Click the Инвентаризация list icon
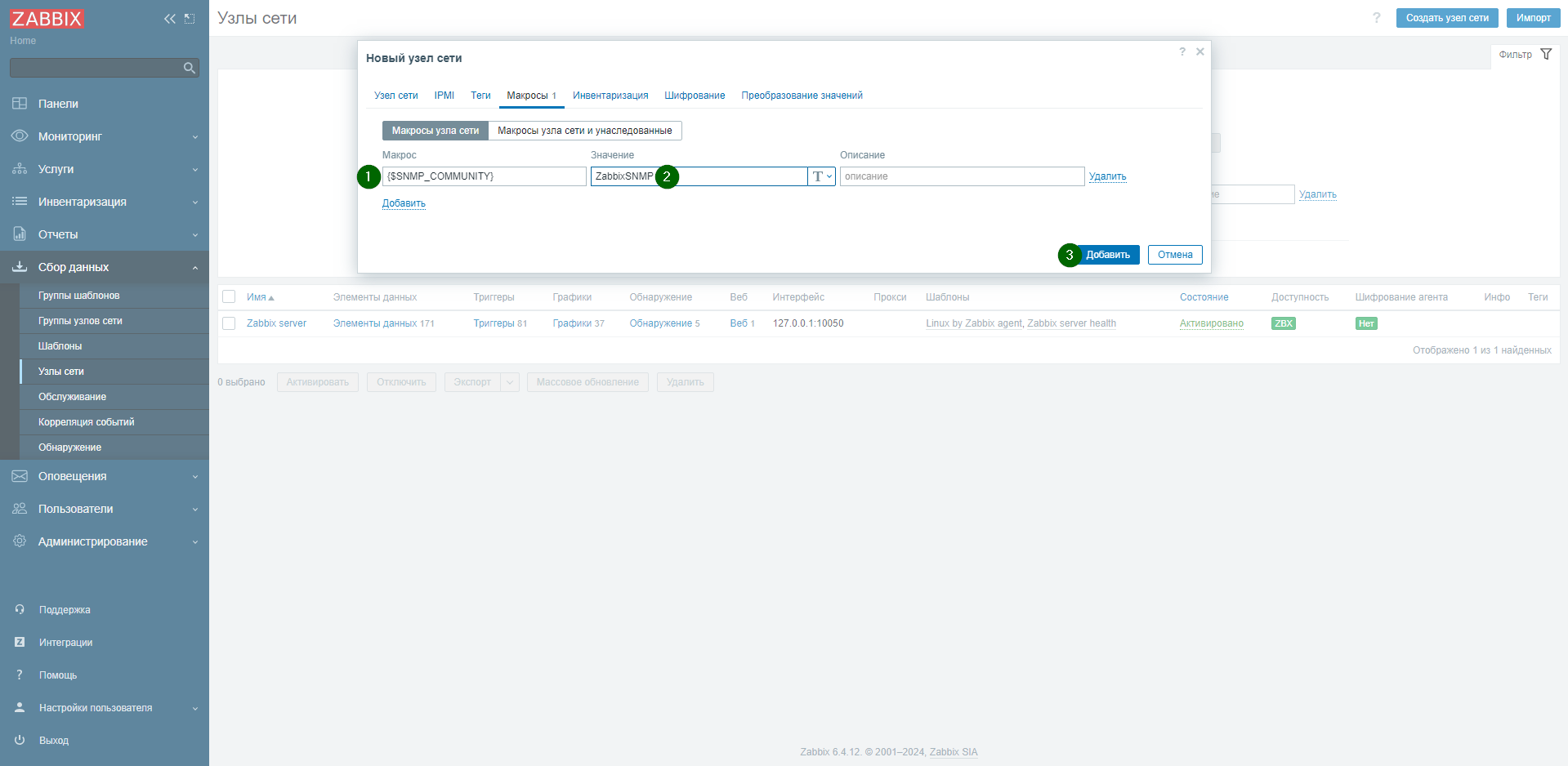This screenshot has width=1568, height=766. (x=20, y=202)
